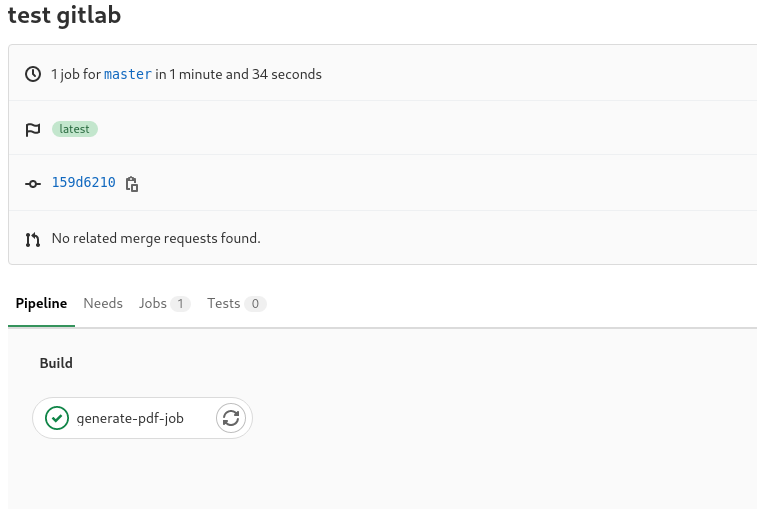Click the merge request icon
Viewport: 757px width, 509px height.
coord(33,240)
